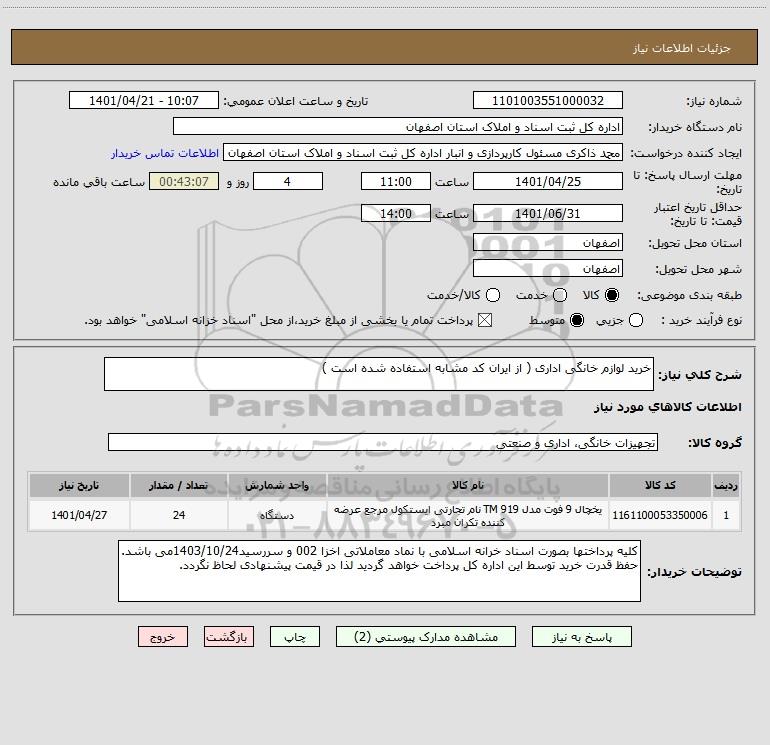Choose the جزیی purchase type radio

tap(636, 320)
